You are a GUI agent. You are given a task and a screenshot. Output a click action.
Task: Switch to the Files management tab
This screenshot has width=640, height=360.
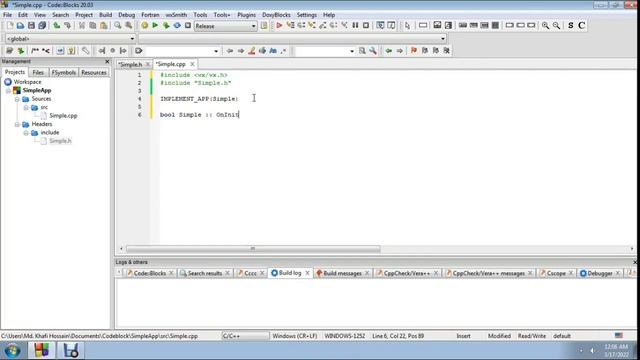click(x=38, y=72)
